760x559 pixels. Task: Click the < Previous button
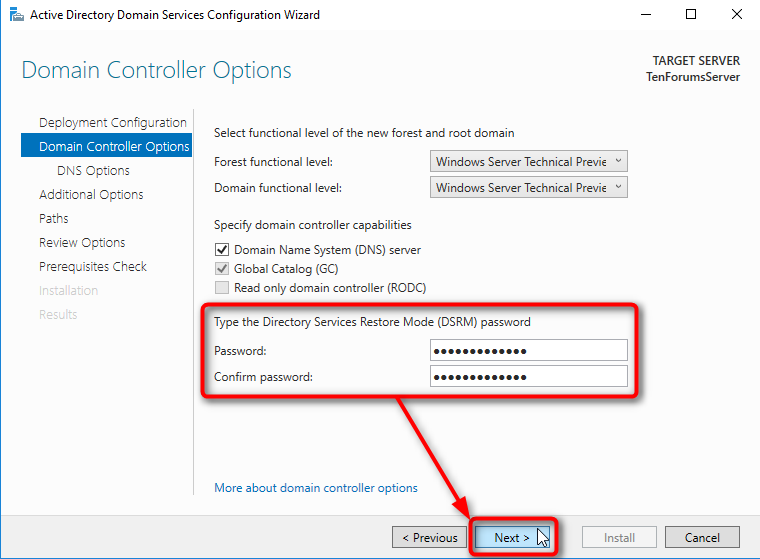click(429, 537)
